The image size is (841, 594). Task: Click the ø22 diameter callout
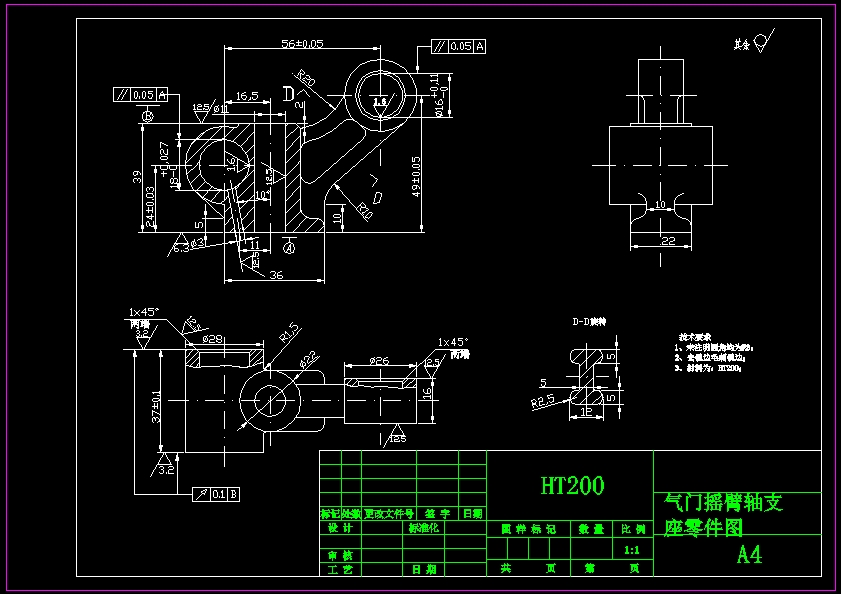309,360
